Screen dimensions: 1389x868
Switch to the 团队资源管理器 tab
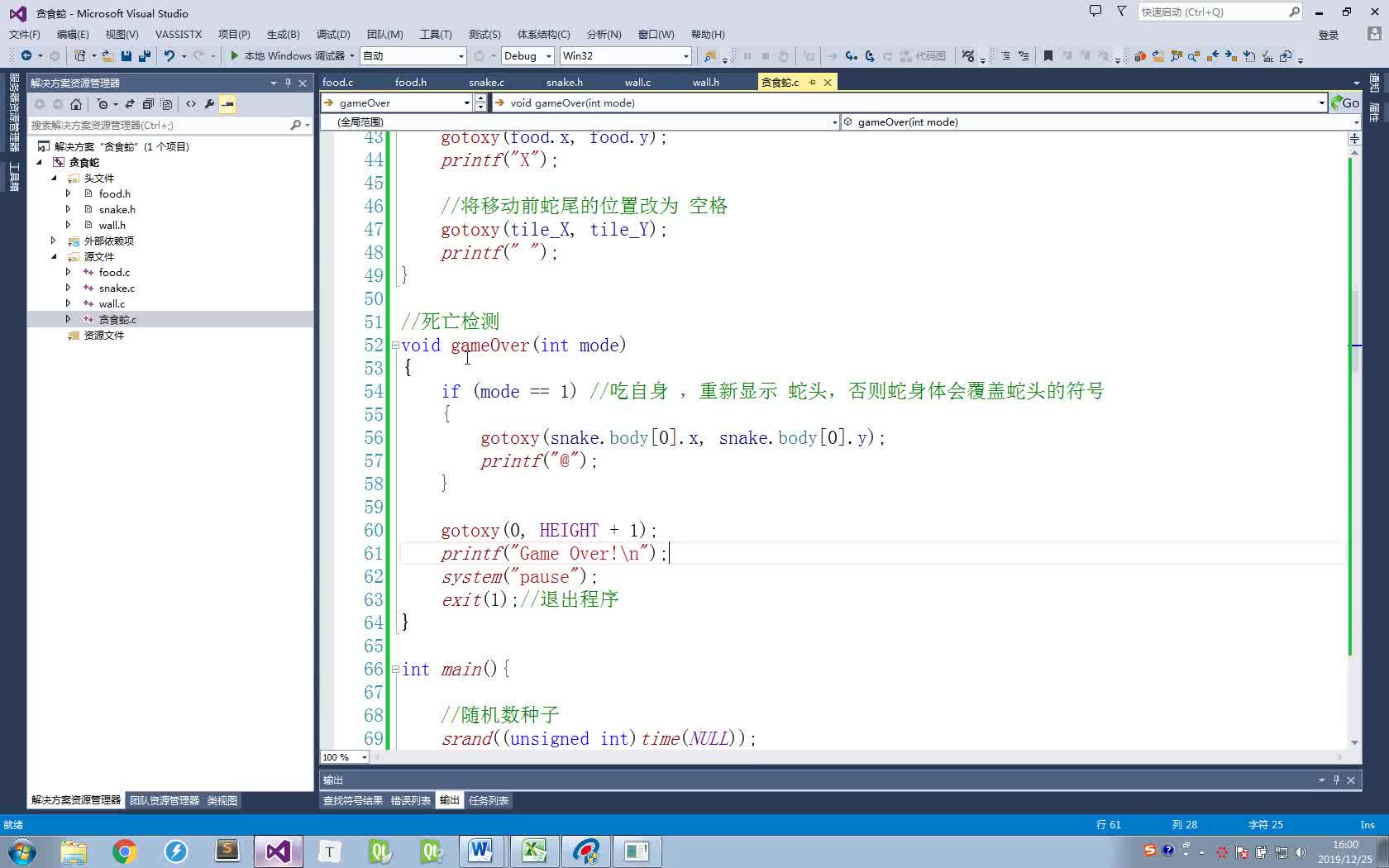click(165, 800)
